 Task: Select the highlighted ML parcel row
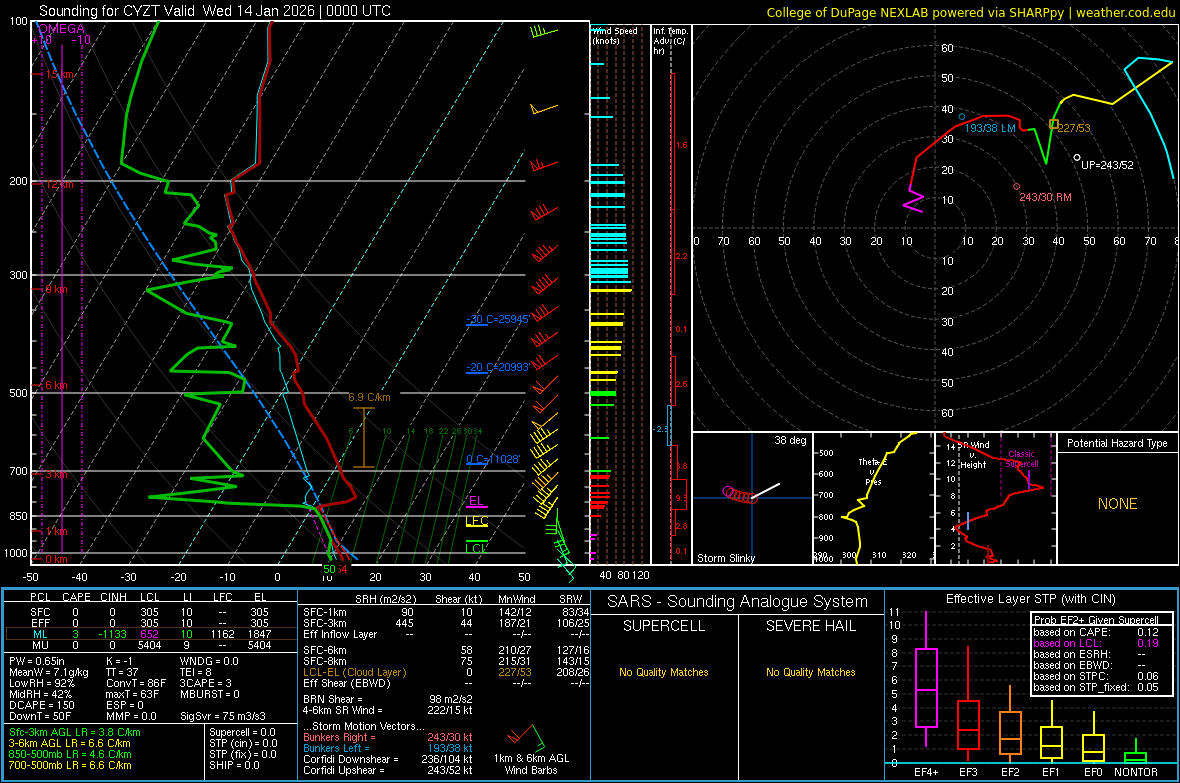click(150, 634)
